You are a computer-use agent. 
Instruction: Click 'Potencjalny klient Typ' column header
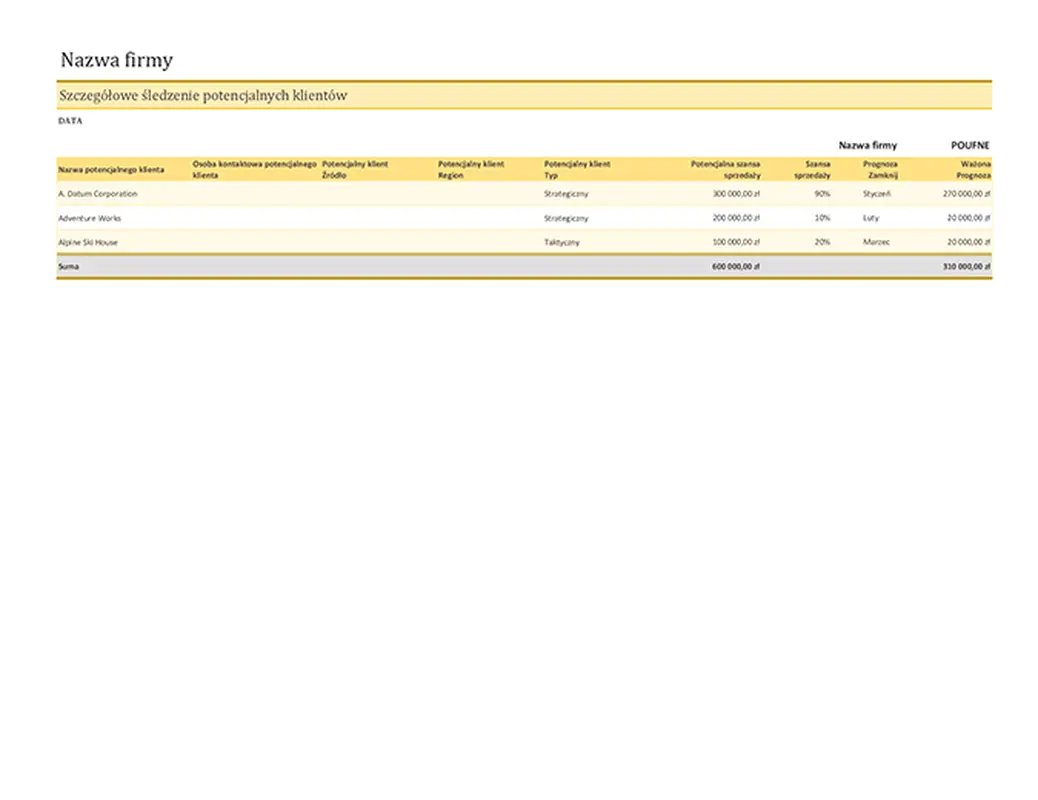tap(577, 169)
